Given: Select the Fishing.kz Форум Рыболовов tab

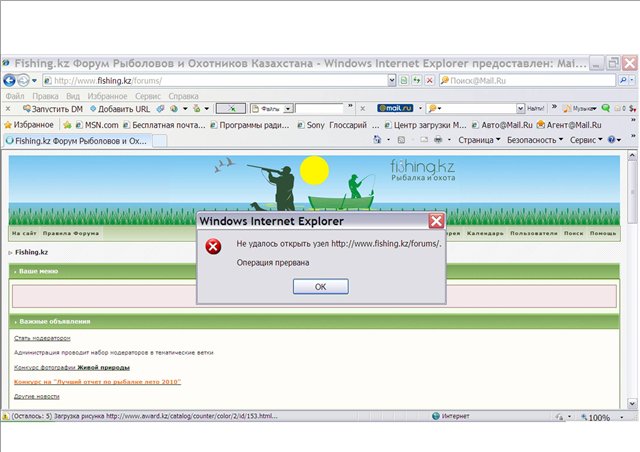Looking at the screenshot, I should pos(77,141).
